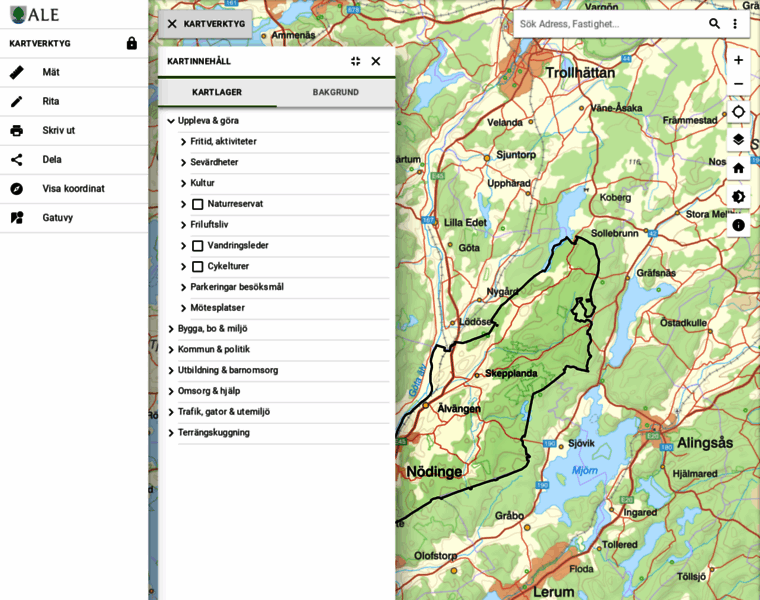
Task: Click the home extent icon
Action: click(x=738, y=168)
